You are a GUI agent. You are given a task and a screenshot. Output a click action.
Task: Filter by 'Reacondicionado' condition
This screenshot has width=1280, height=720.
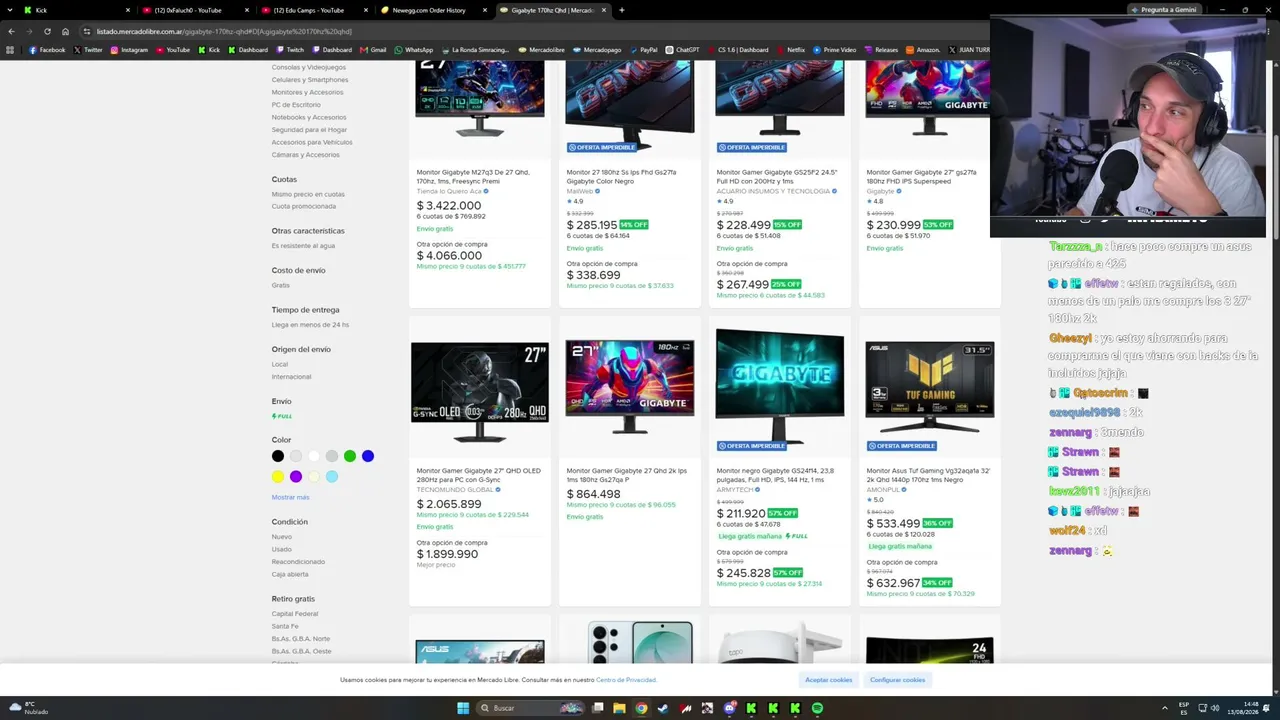tap(298, 562)
